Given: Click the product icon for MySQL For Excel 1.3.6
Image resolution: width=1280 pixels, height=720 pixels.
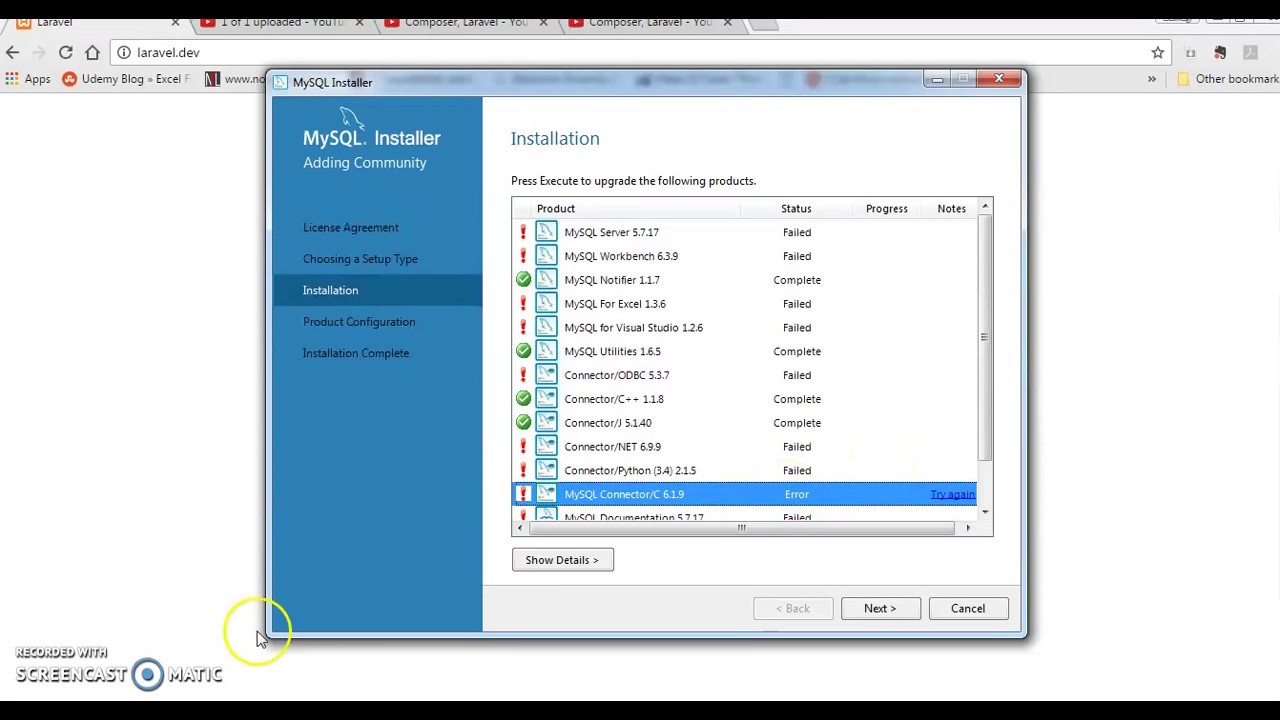Looking at the screenshot, I should [x=546, y=304].
